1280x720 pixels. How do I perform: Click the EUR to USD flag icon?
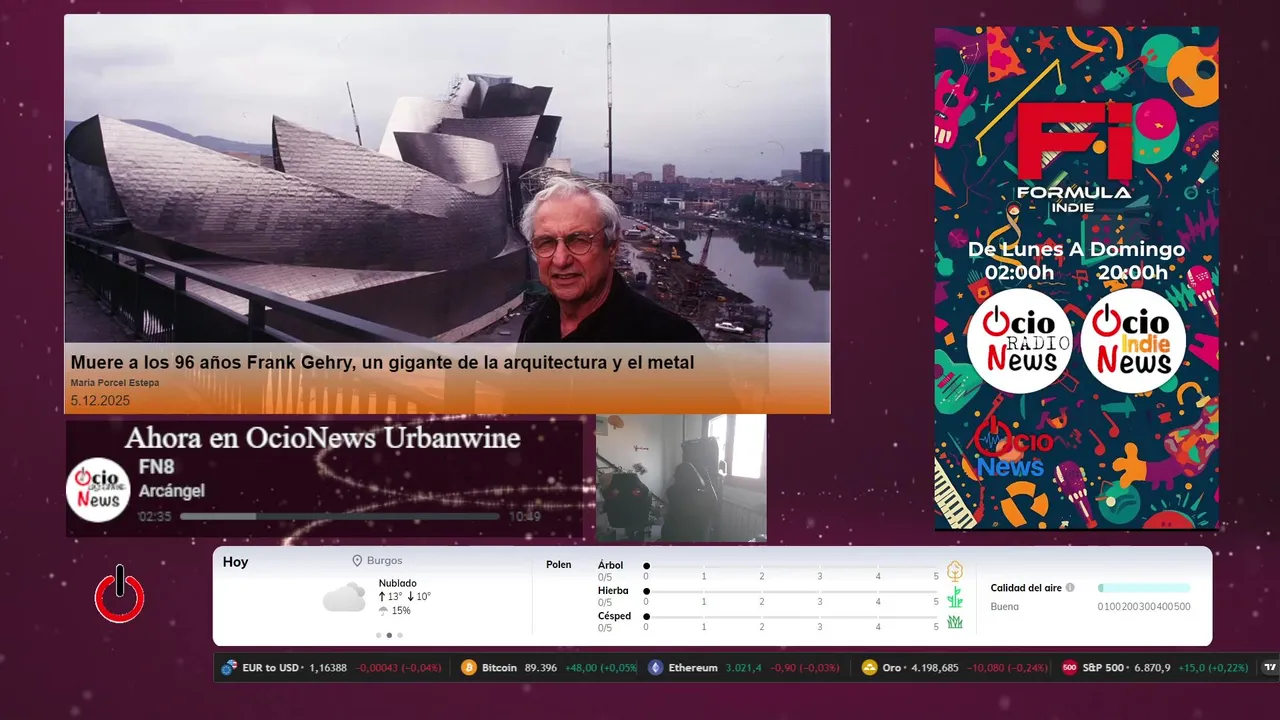(229, 667)
